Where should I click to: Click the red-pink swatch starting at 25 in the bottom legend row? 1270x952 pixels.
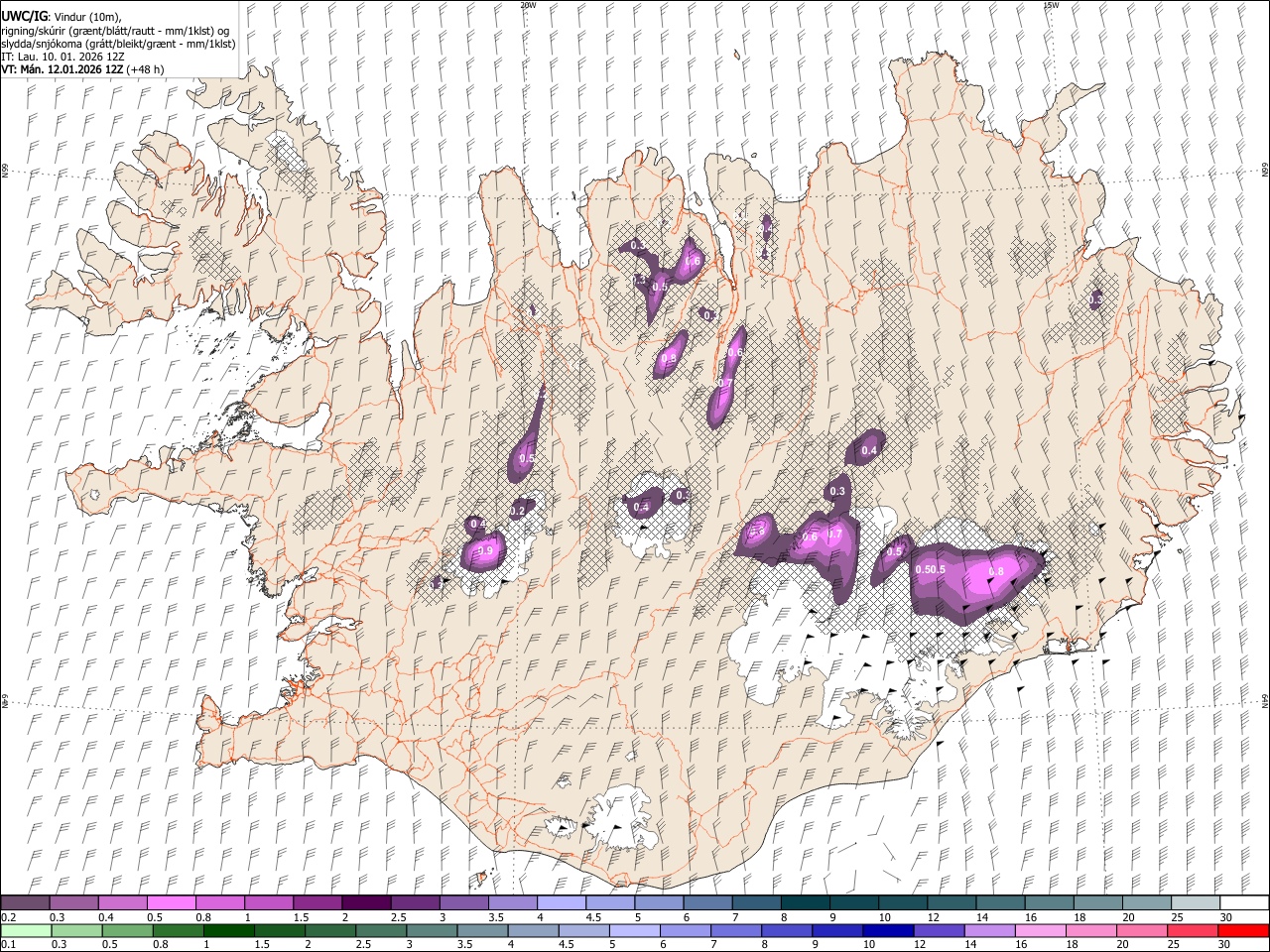point(1193,930)
